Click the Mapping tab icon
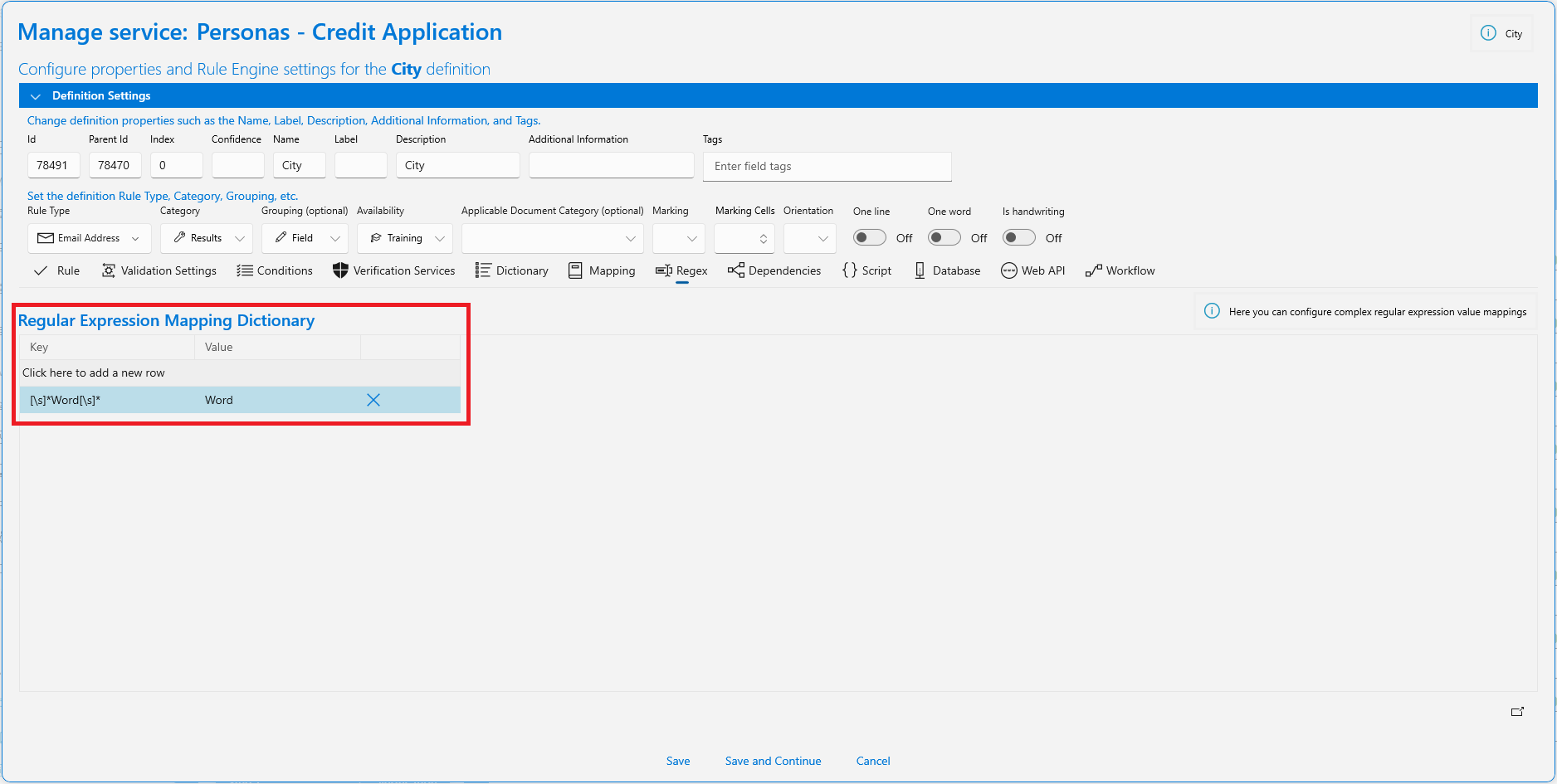 pyautogui.click(x=576, y=270)
